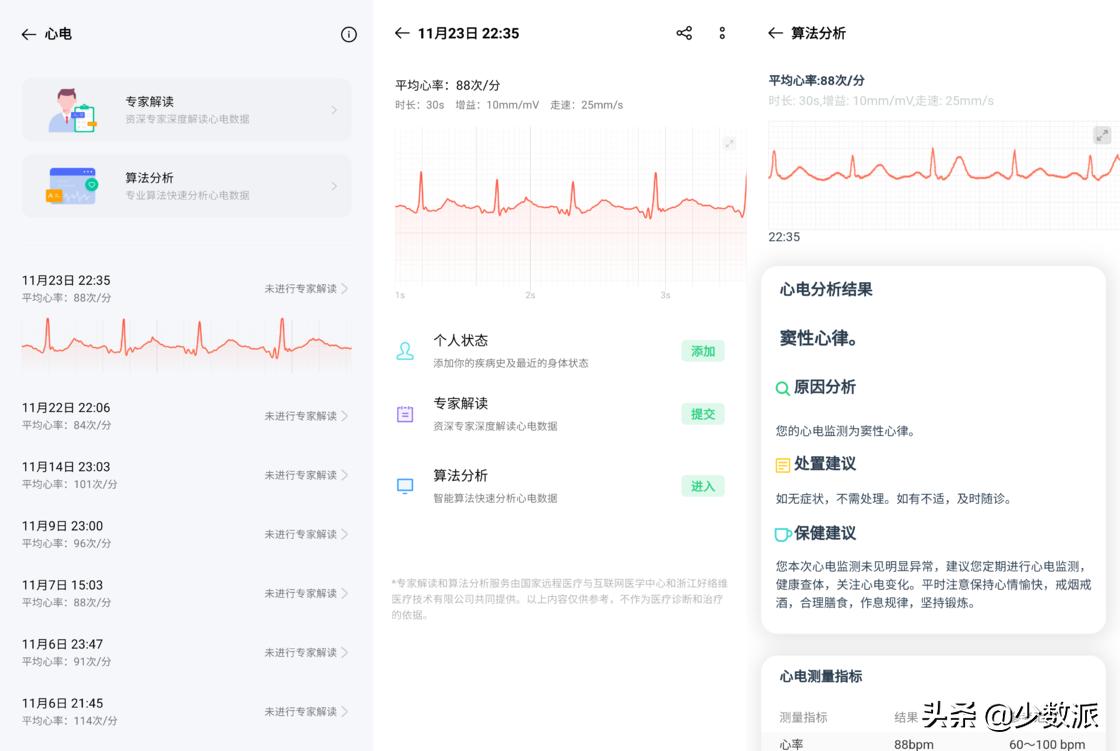Tap the back arrow on the 心电 page
1120x751 pixels.
(29, 33)
